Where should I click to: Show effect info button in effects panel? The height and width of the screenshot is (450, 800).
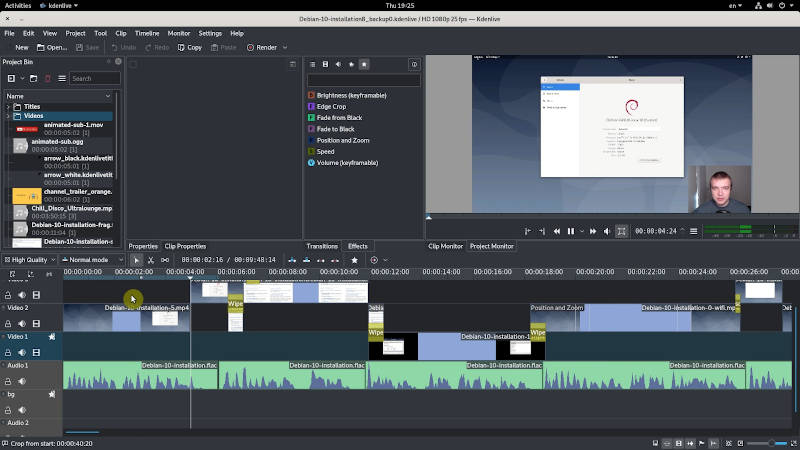tap(414, 64)
